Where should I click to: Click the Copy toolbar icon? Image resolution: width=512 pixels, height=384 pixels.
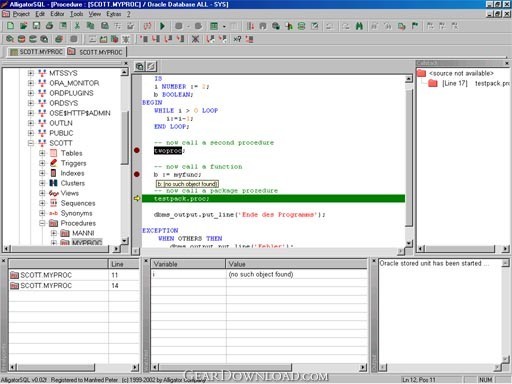pos(90,26)
